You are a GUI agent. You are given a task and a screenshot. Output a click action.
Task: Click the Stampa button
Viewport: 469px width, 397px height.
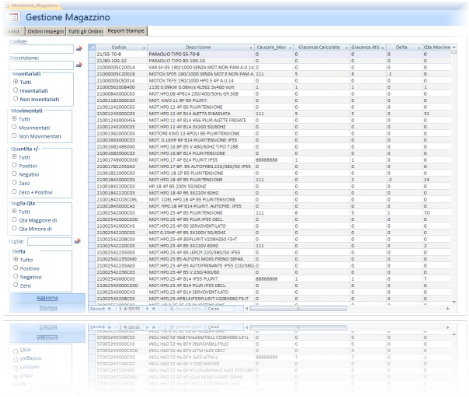[x=47, y=308]
